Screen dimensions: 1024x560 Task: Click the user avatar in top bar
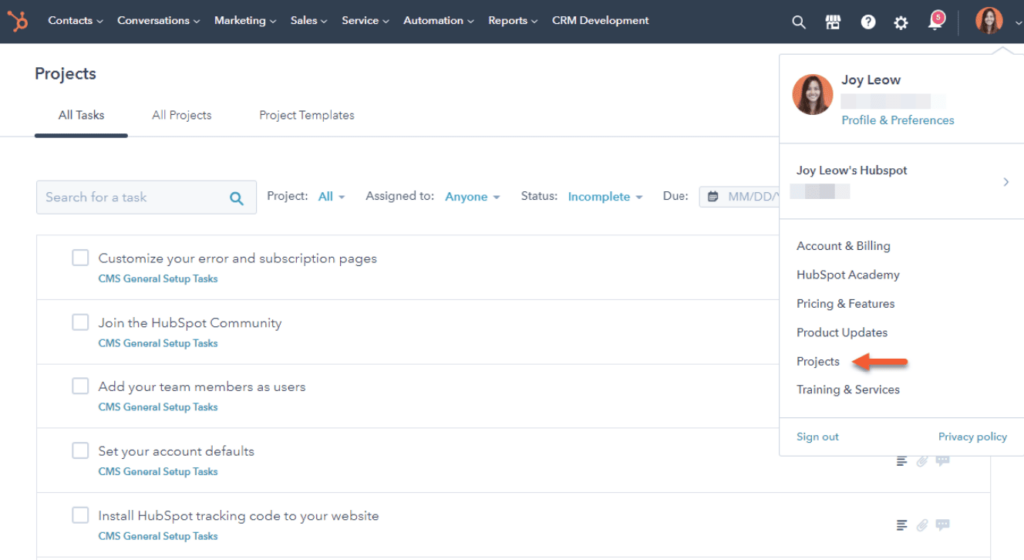(x=989, y=21)
